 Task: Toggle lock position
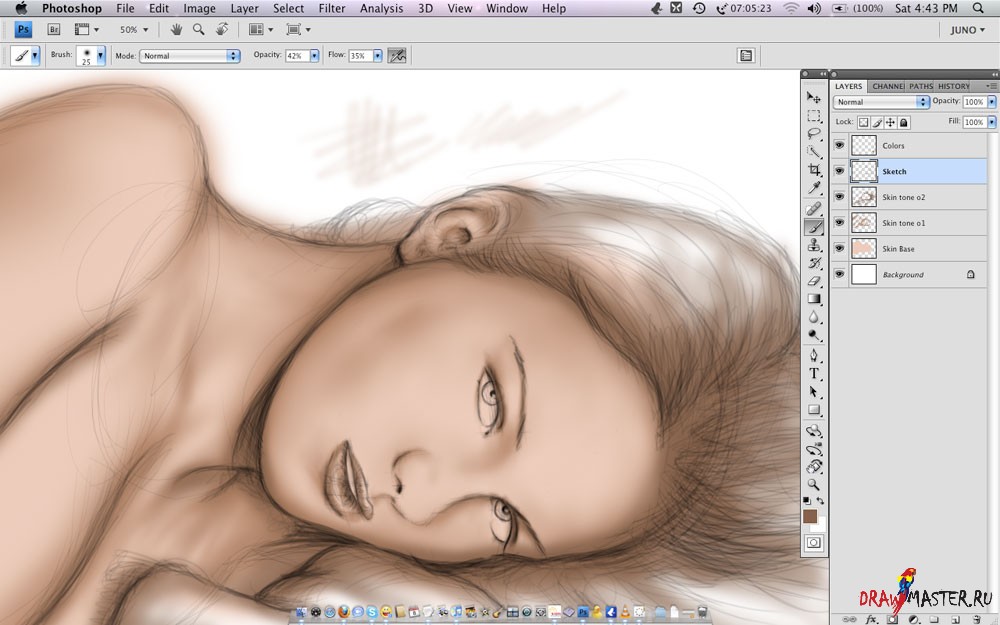(x=890, y=122)
